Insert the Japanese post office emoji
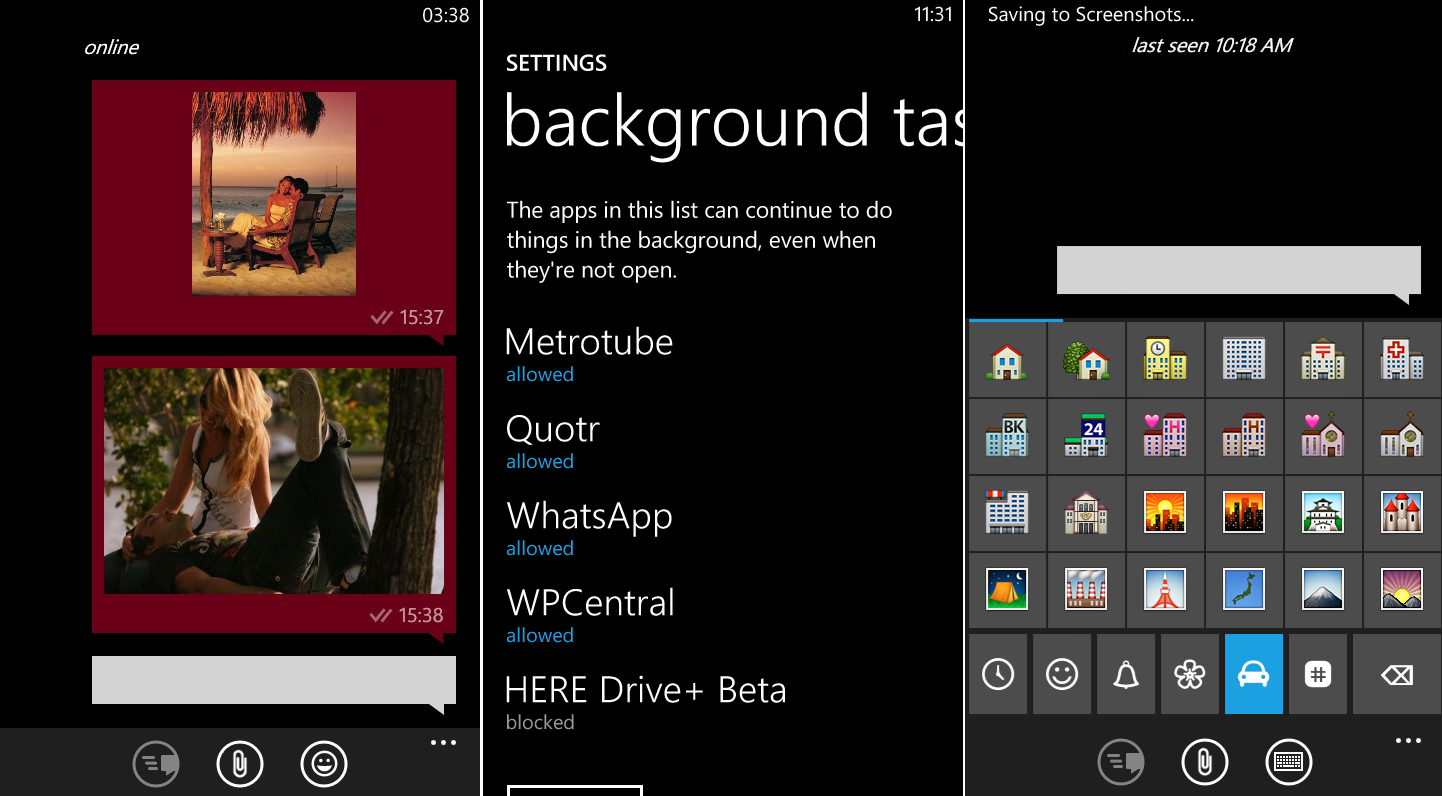Screen dimensions: 1442x796 pos(1322,359)
